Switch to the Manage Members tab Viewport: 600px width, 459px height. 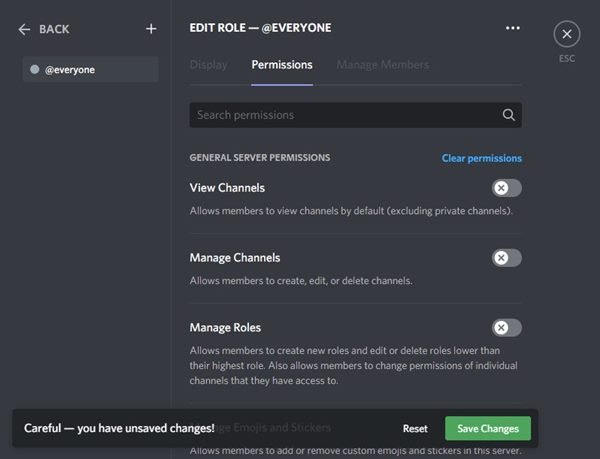click(383, 65)
